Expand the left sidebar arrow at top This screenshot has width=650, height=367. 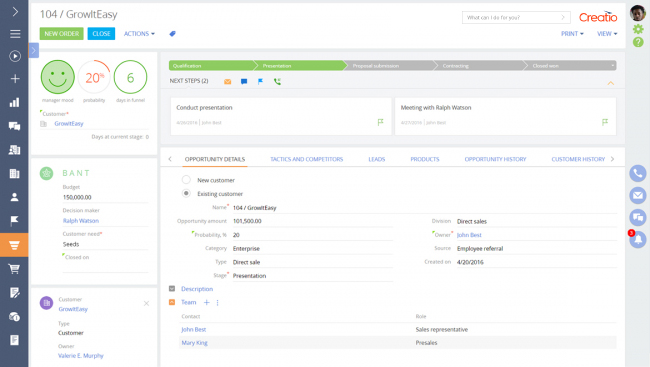(15, 11)
